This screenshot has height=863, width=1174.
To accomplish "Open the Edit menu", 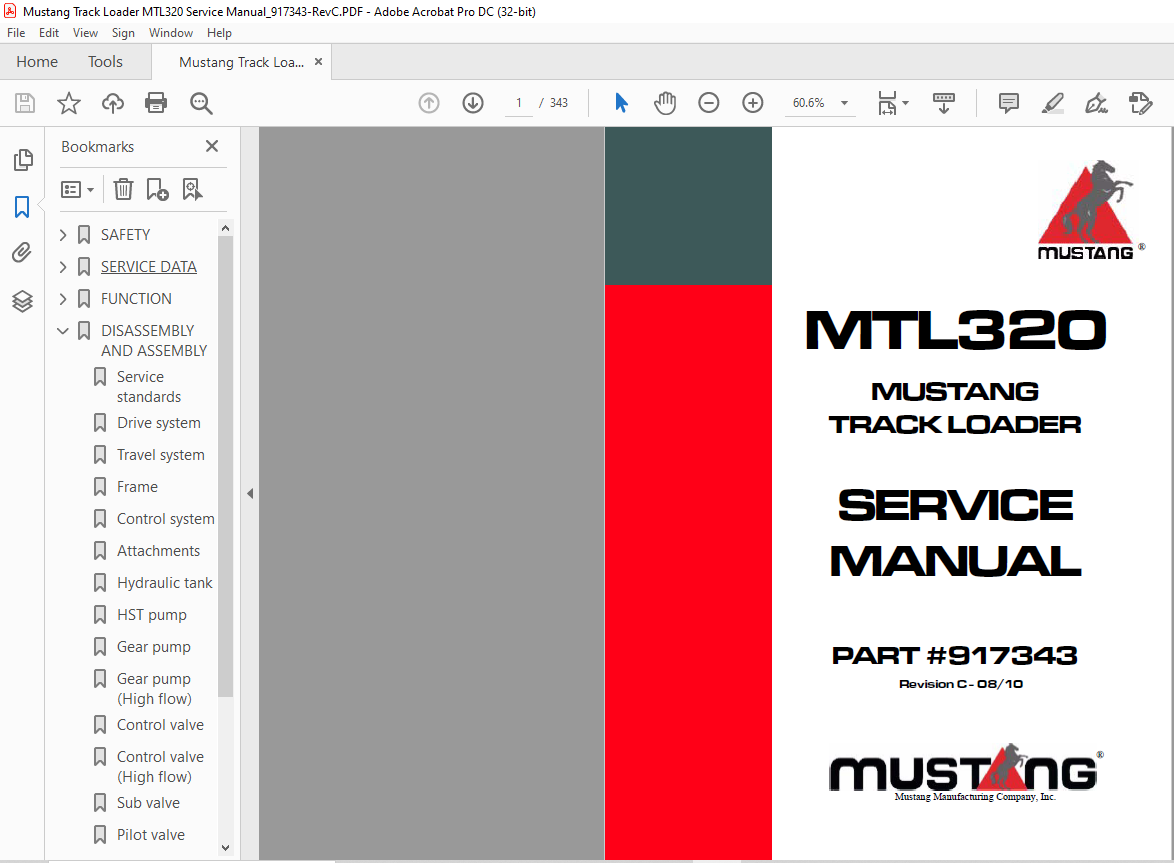I will click(49, 33).
